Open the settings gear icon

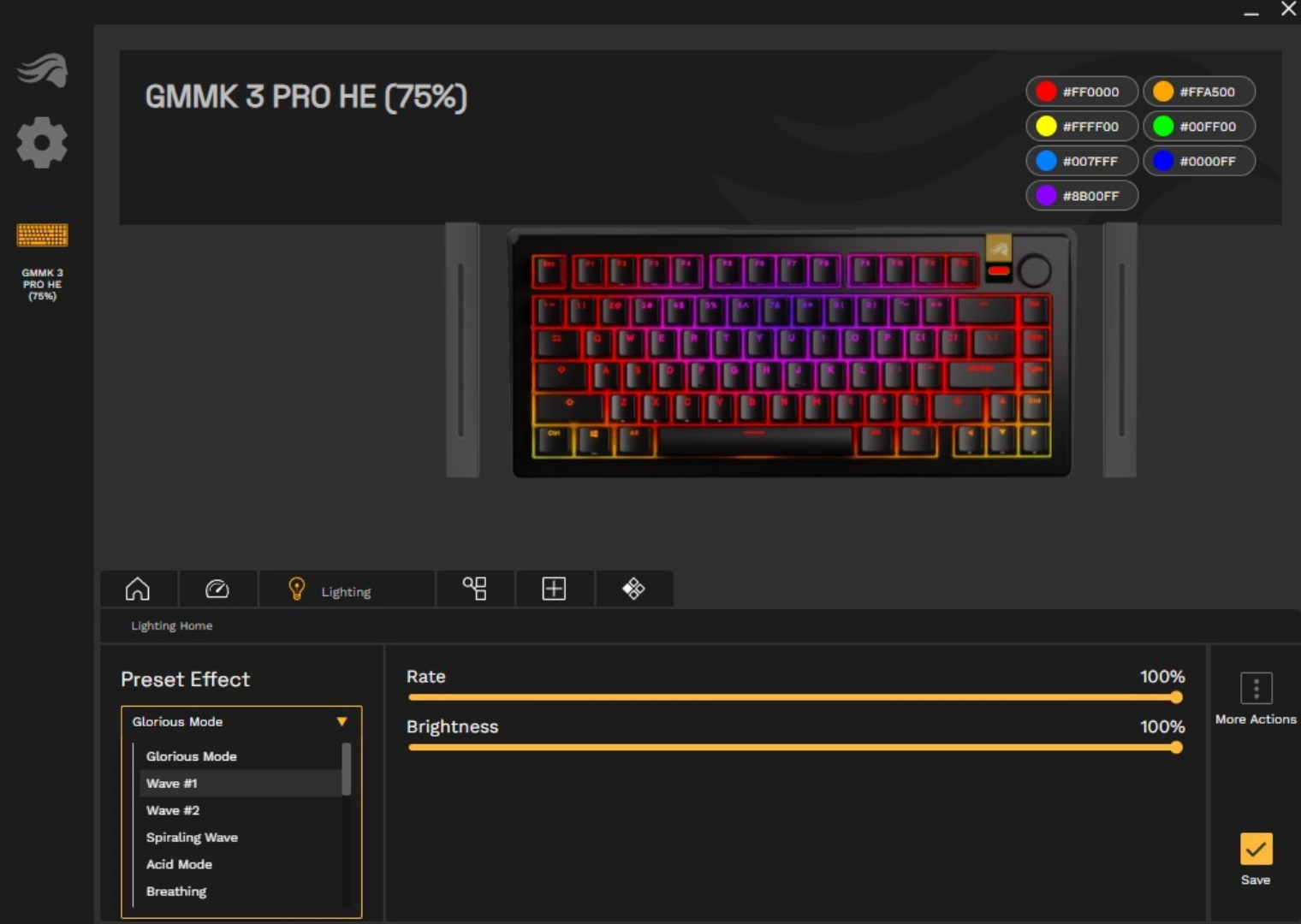pyautogui.click(x=42, y=143)
